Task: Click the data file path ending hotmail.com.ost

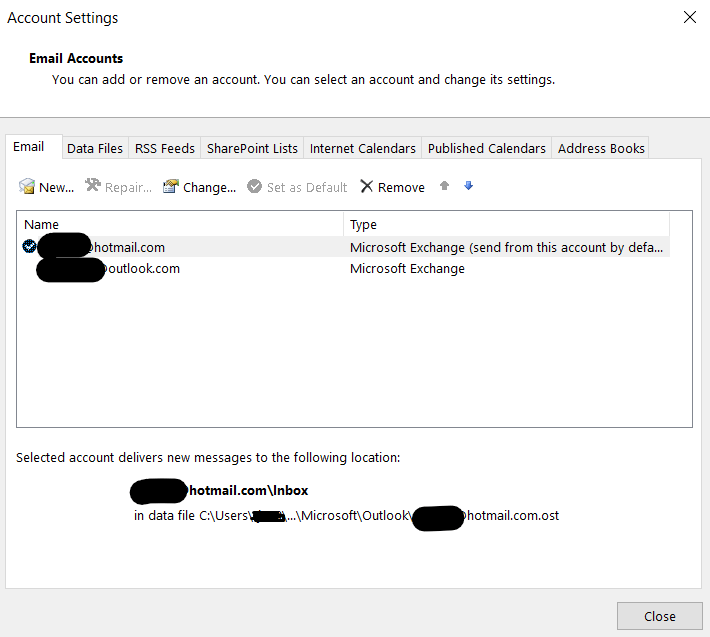Action: [346, 516]
